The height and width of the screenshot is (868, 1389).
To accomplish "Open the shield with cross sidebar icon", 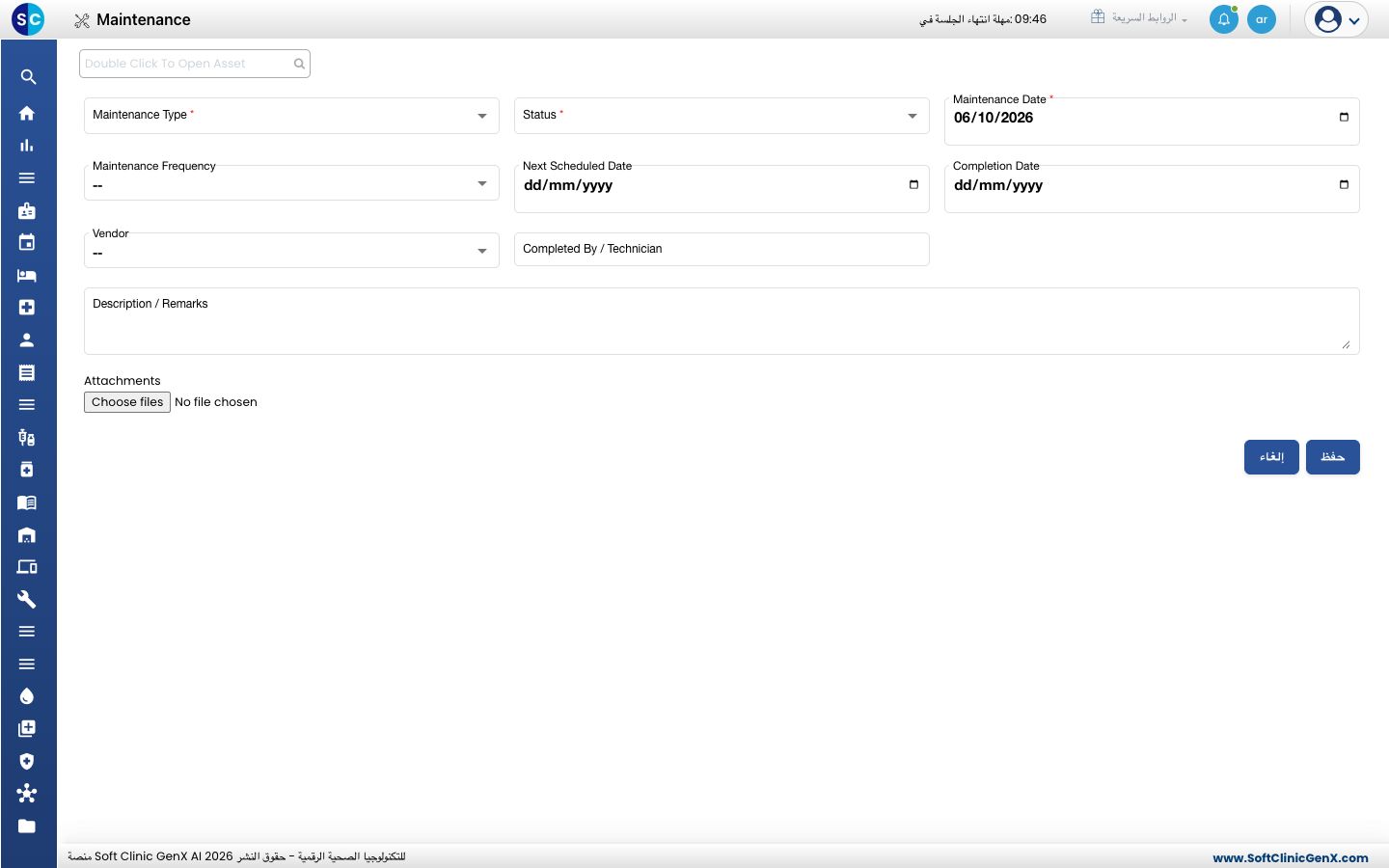I will click(27, 761).
